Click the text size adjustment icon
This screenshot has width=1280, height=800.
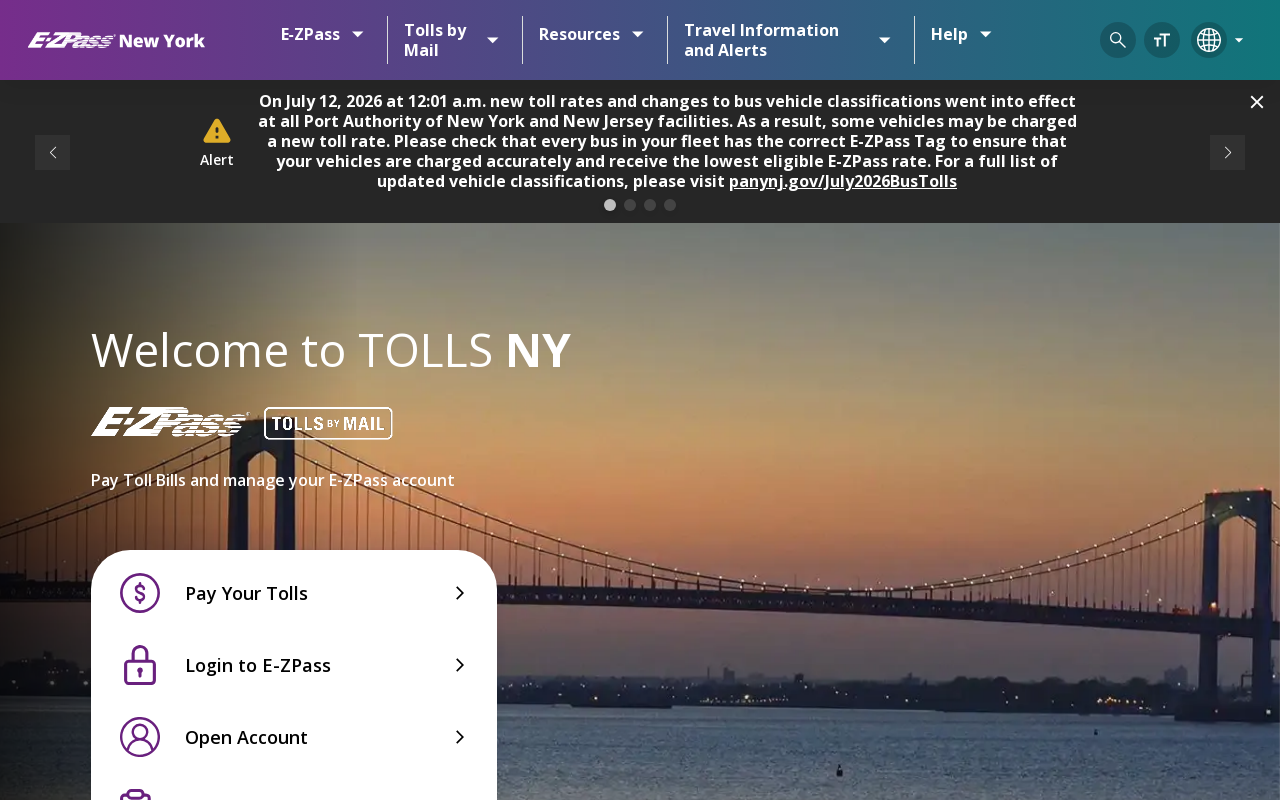pyautogui.click(x=1162, y=40)
